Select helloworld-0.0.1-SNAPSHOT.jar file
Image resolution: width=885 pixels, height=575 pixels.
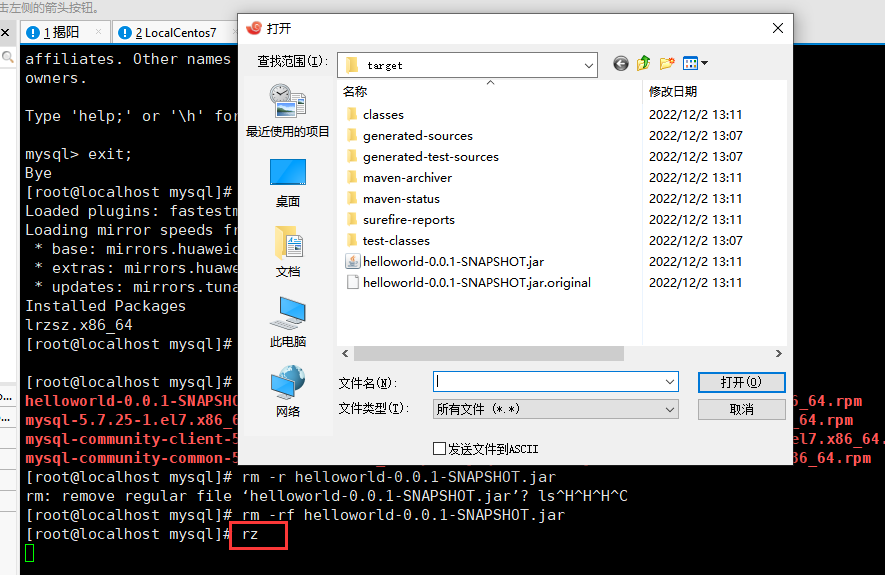click(x=445, y=261)
